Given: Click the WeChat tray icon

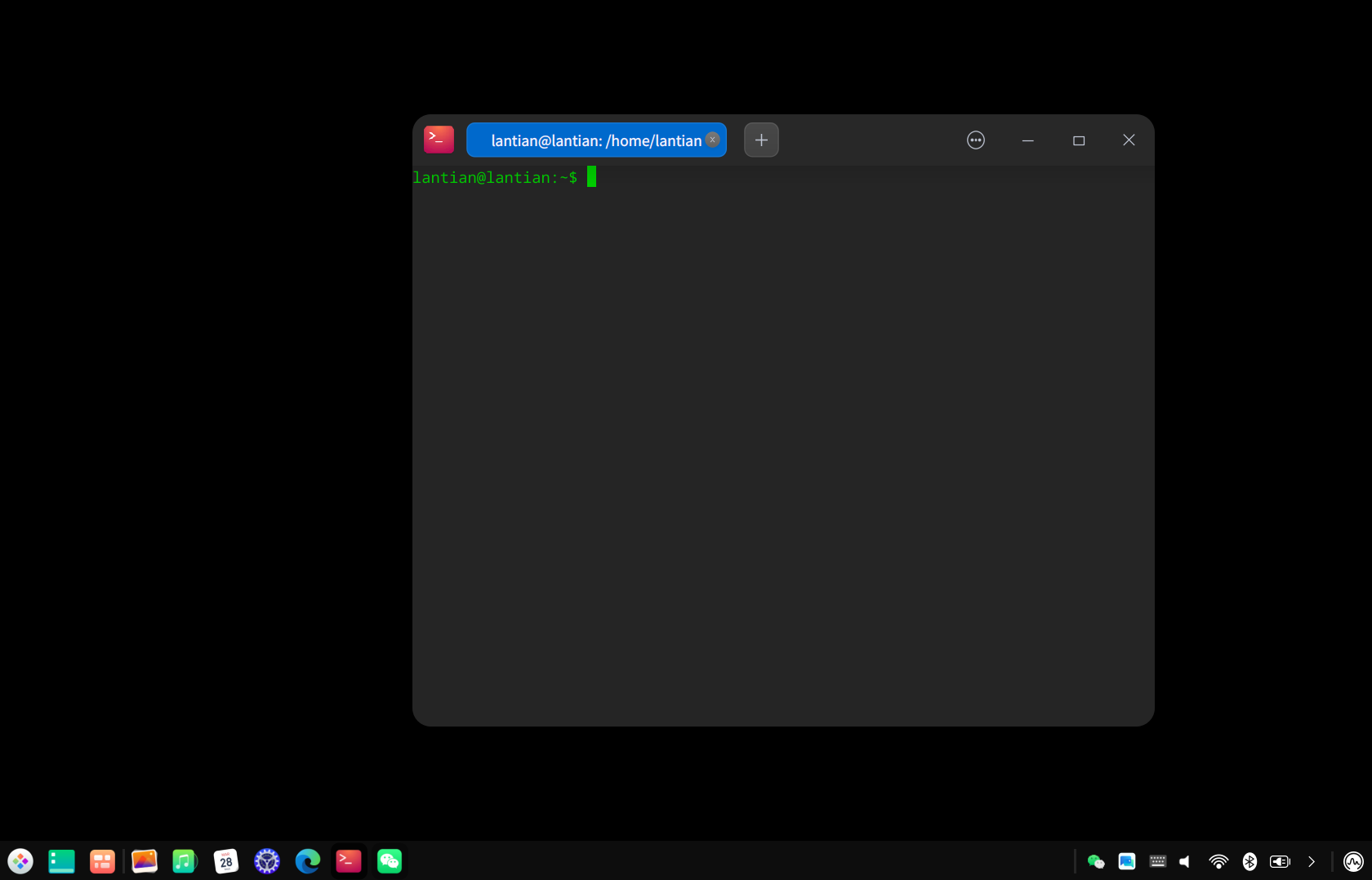Looking at the screenshot, I should (1096, 861).
